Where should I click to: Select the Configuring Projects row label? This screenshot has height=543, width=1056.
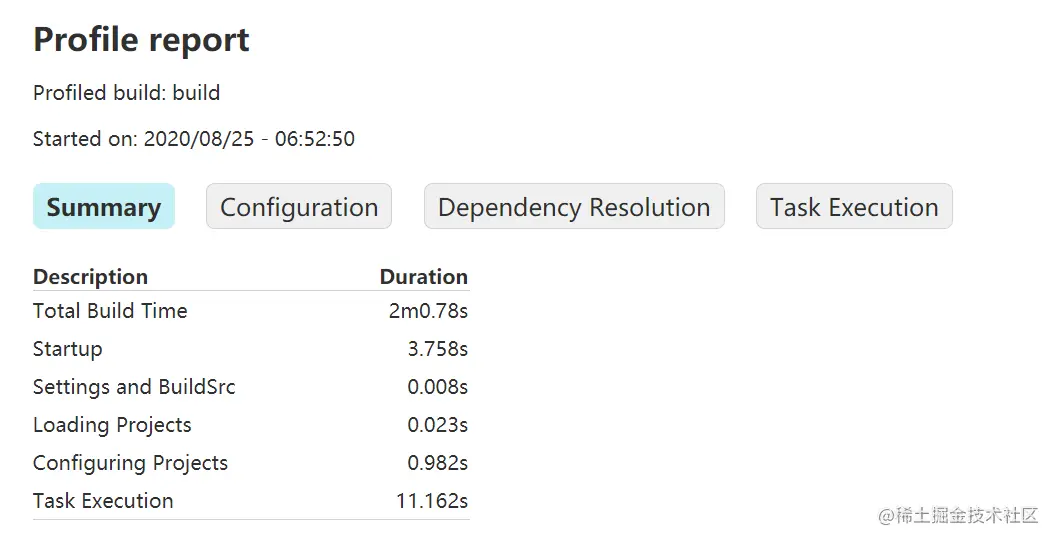point(130,464)
